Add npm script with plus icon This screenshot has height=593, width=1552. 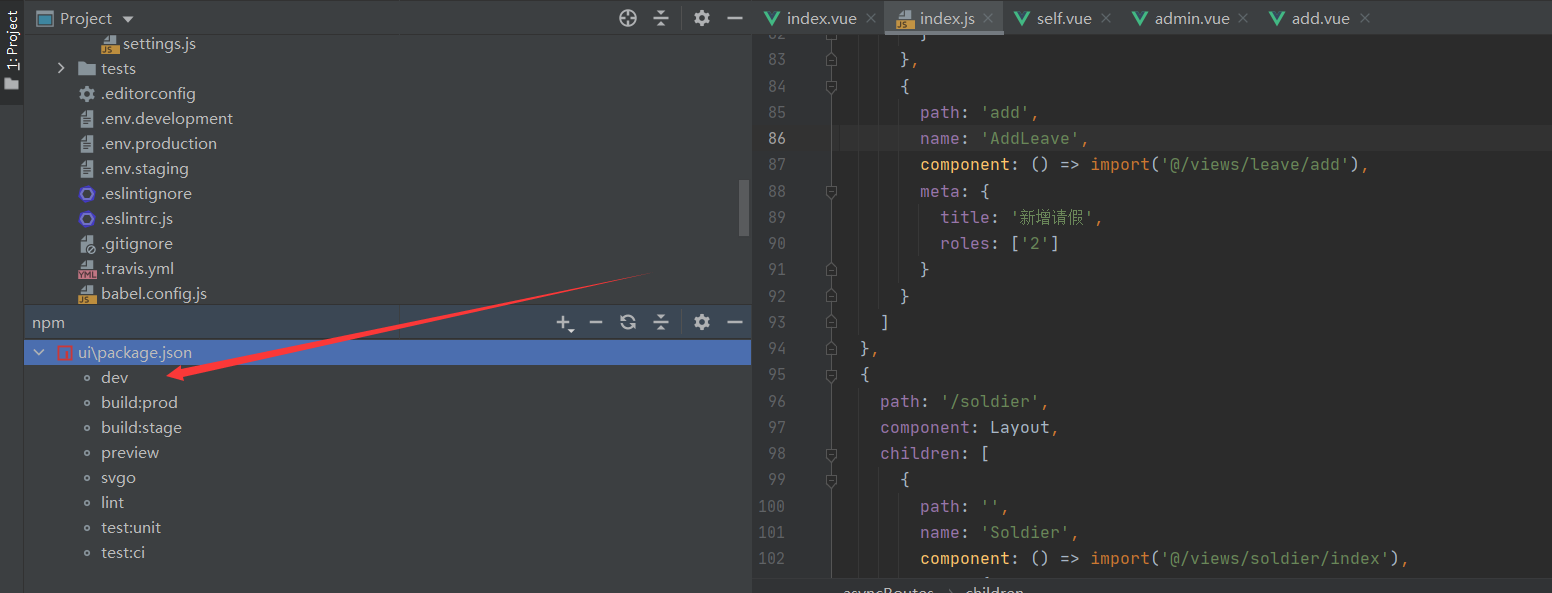pyautogui.click(x=564, y=322)
